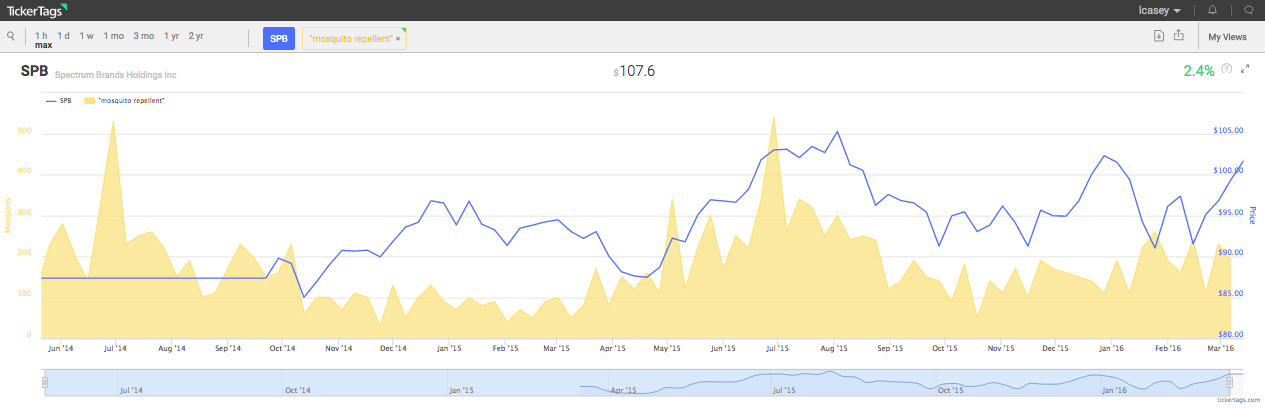The image size is (1265, 409).
Task: Click the navigator timeline at Jan '15
Action: [461, 389]
